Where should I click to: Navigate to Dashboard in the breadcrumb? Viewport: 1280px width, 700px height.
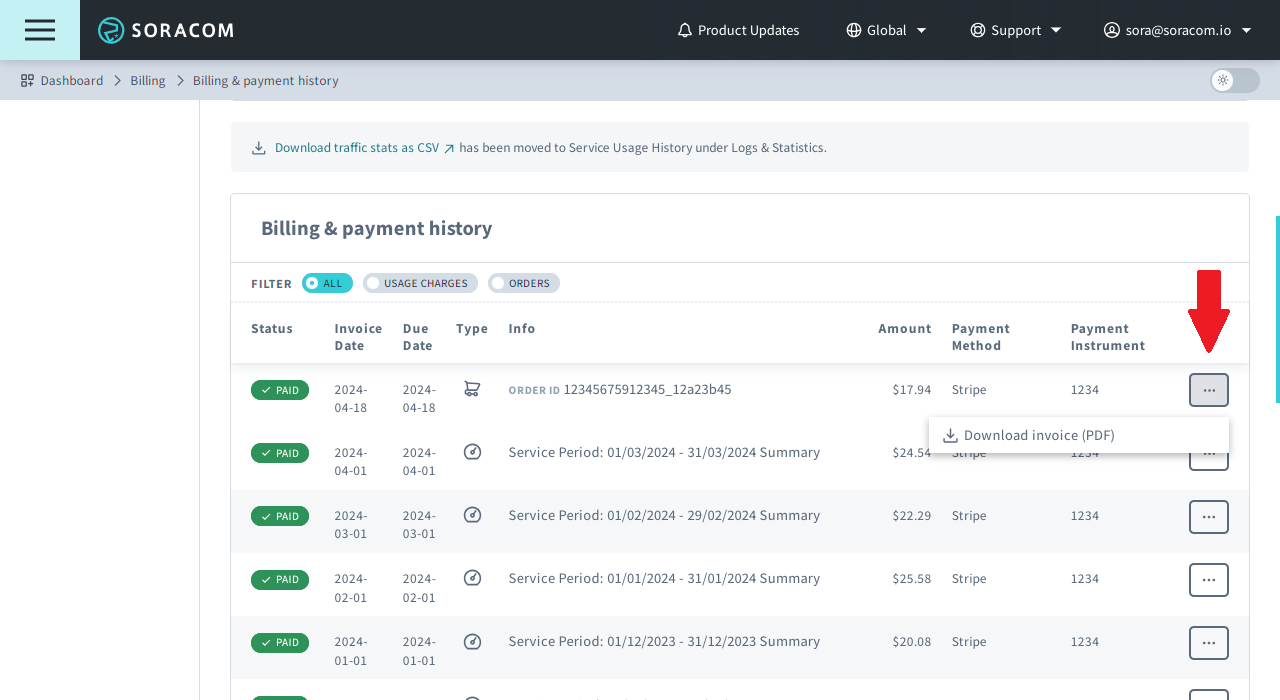click(71, 81)
